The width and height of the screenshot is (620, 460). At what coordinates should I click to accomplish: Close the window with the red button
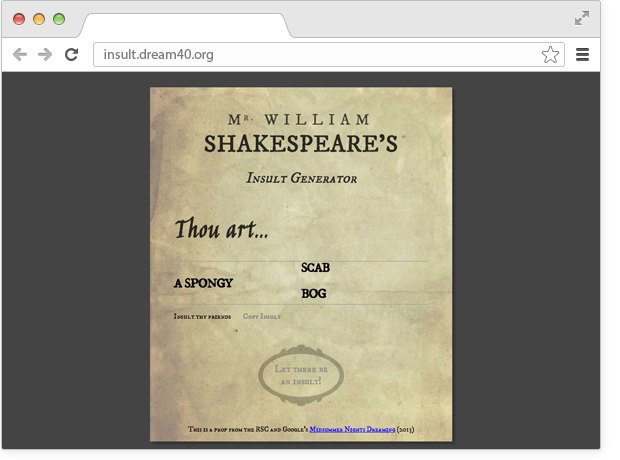[19, 19]
